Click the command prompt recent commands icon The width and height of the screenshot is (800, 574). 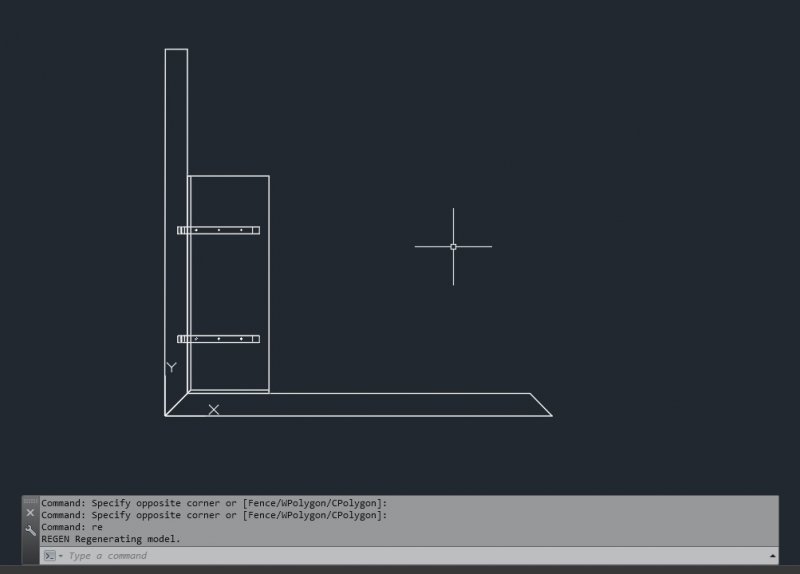(50, 556)
